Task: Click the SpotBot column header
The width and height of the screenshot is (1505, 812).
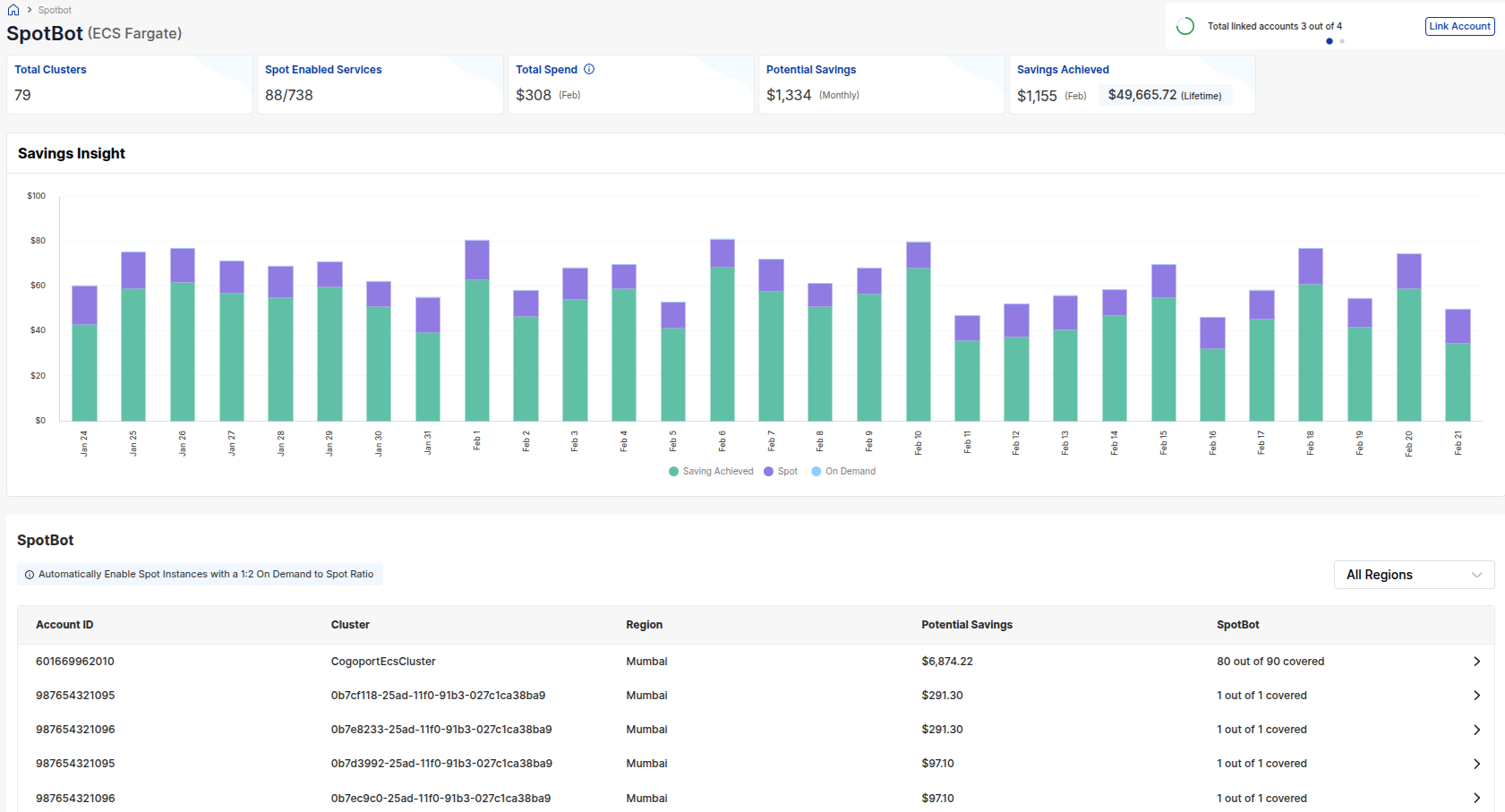Action: coord(1237,624)
